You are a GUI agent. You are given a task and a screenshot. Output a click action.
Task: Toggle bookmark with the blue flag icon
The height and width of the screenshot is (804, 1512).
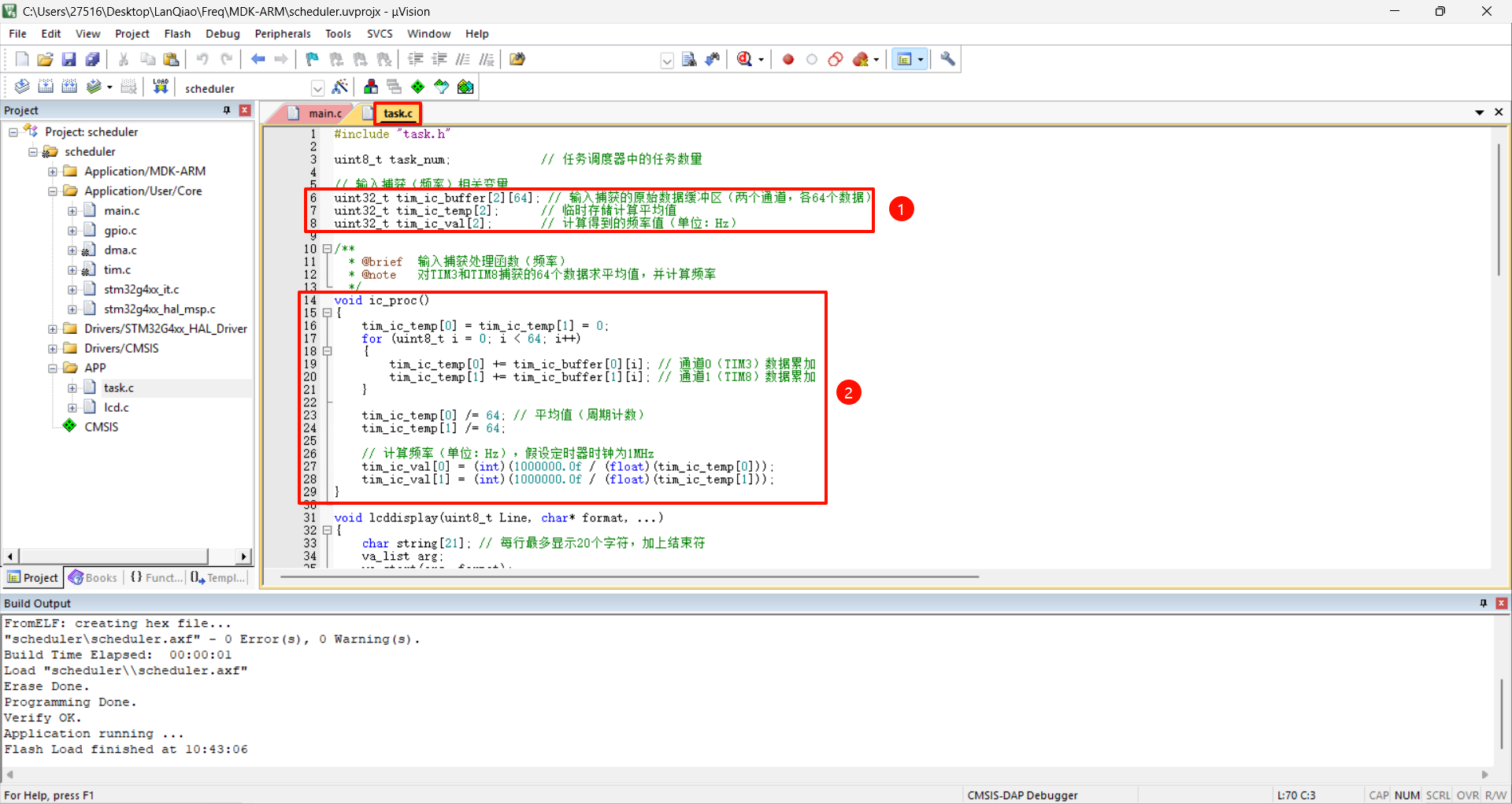pyautogui.click(x=313, y=59)
